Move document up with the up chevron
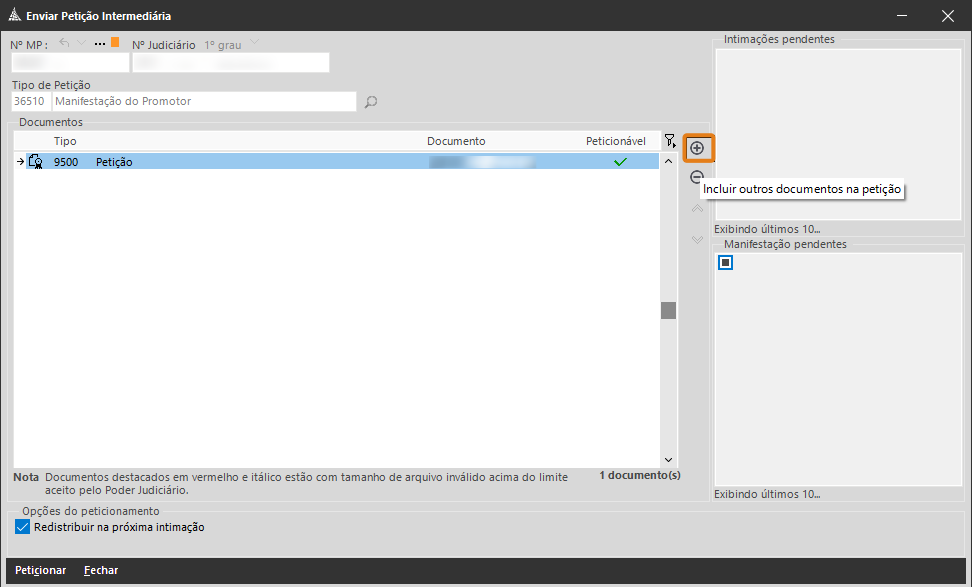Viewport: 972px width, 587px height. point(698,209)
